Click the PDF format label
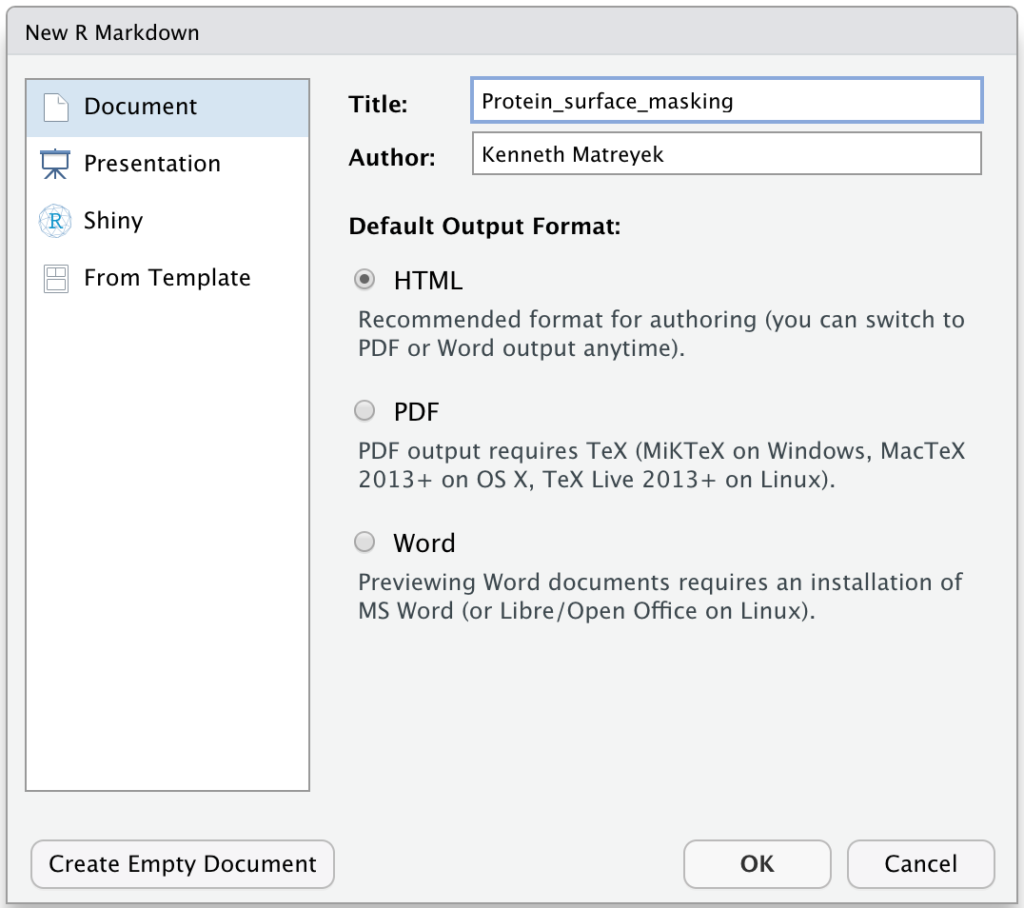The height and width of the screenshot is (908, 1024). (416, 412)
